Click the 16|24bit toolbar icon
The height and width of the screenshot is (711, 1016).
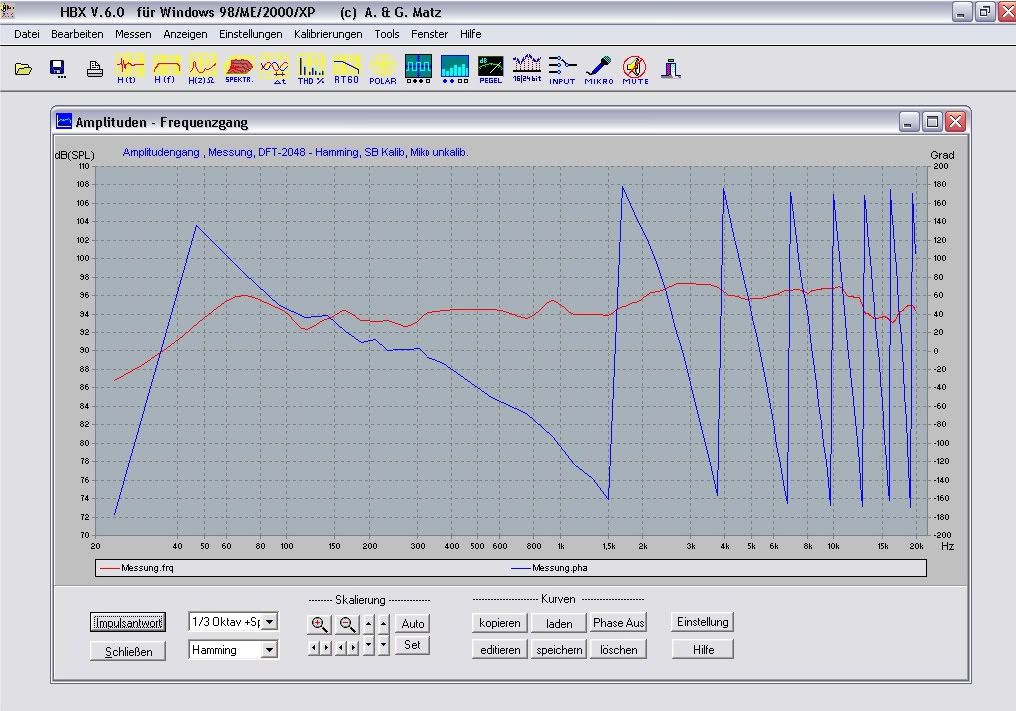pos(527,69)
